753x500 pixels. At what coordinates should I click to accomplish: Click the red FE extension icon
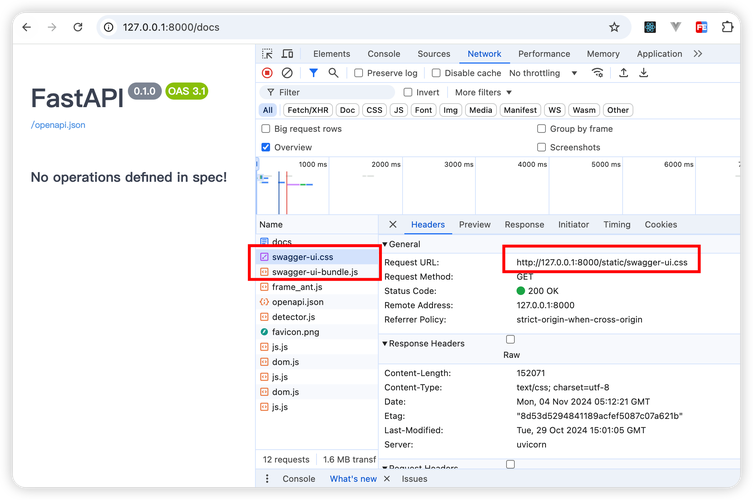702,27
